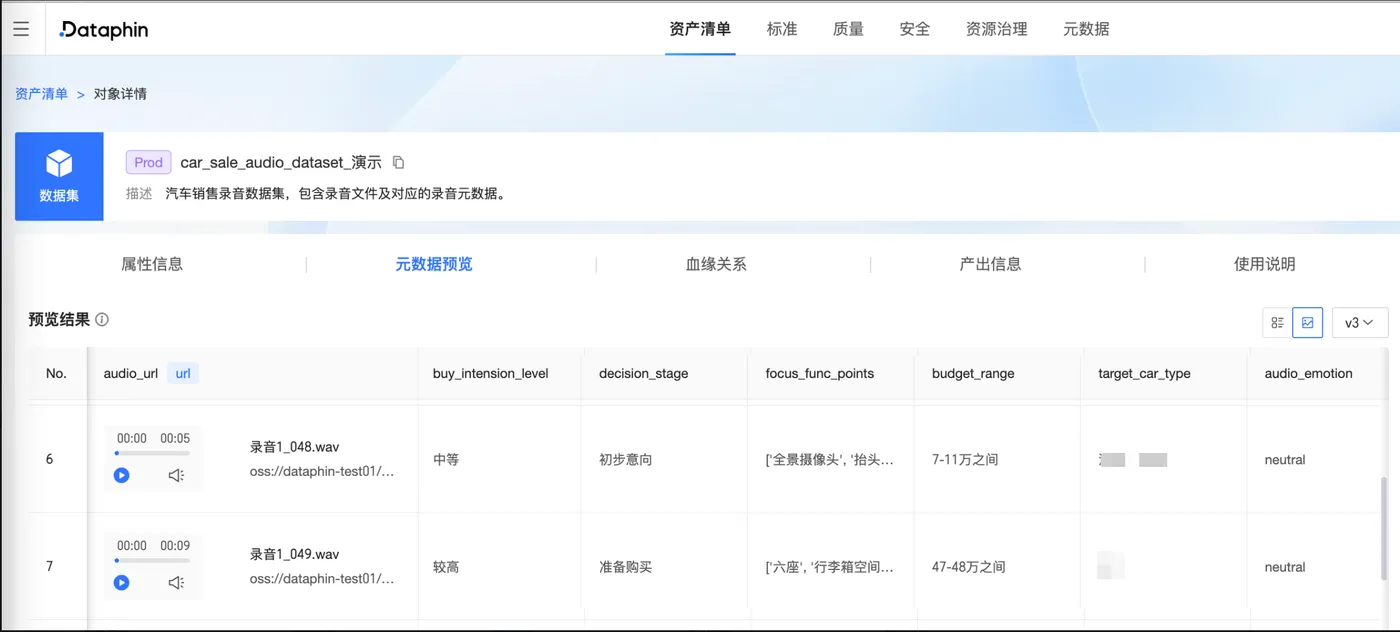The width and height of the screenshot is (1400, 632).
Task: Open the v3 version dropdown
Action: 1359,322
